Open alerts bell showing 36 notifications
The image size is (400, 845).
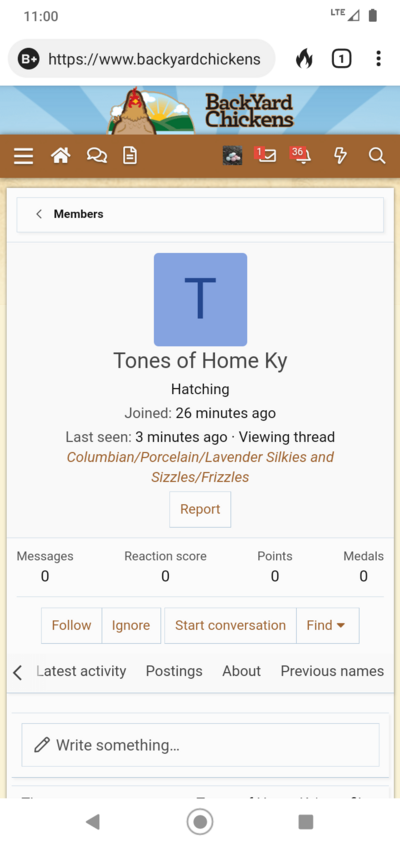(300, 156)
